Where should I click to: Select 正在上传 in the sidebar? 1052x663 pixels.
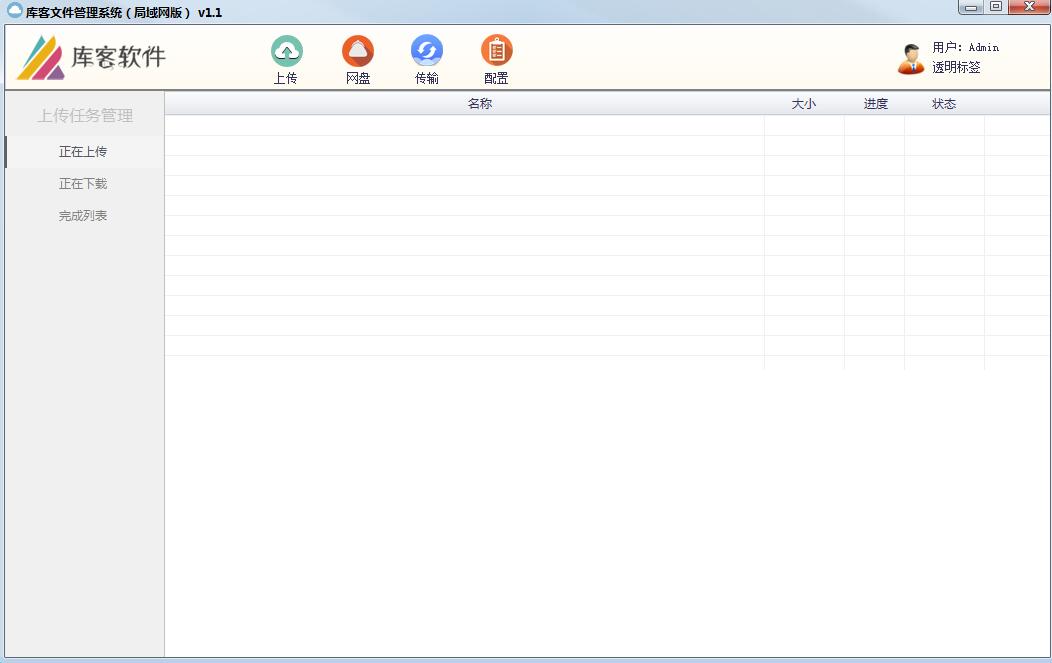pos(84,152)
